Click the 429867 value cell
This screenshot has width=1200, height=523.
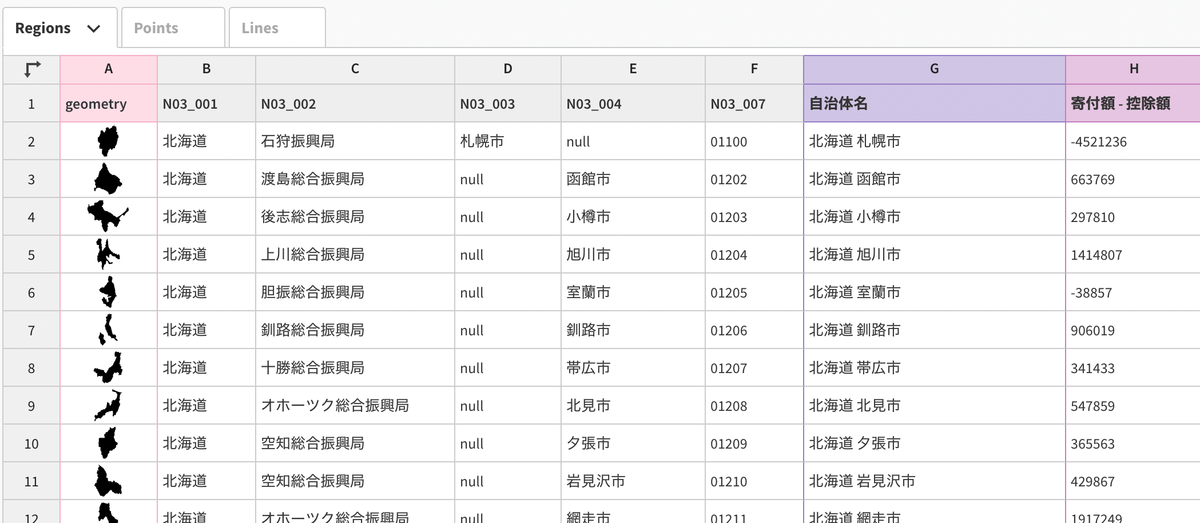point(1133,481)
